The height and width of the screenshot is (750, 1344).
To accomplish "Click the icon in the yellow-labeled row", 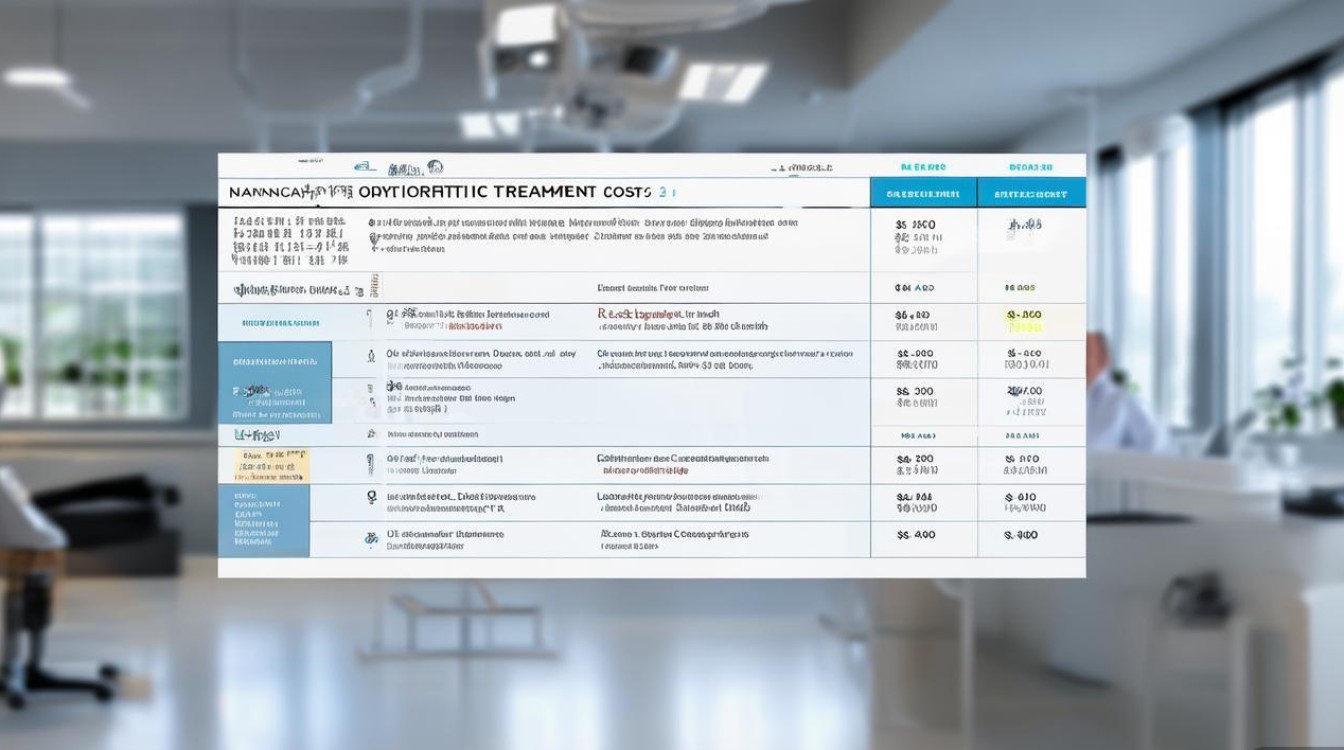I will coord(371,463).
